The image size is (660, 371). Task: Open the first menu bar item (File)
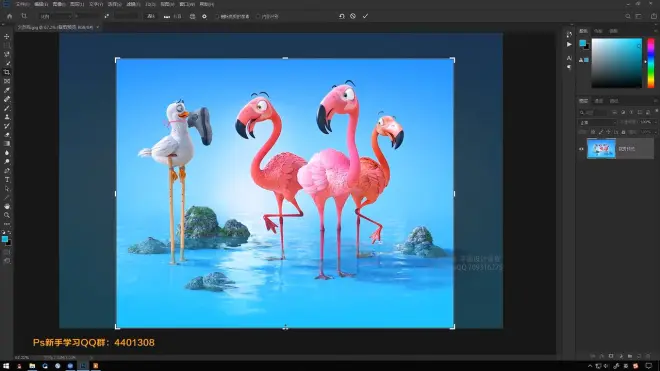click(x=22, y=4)
